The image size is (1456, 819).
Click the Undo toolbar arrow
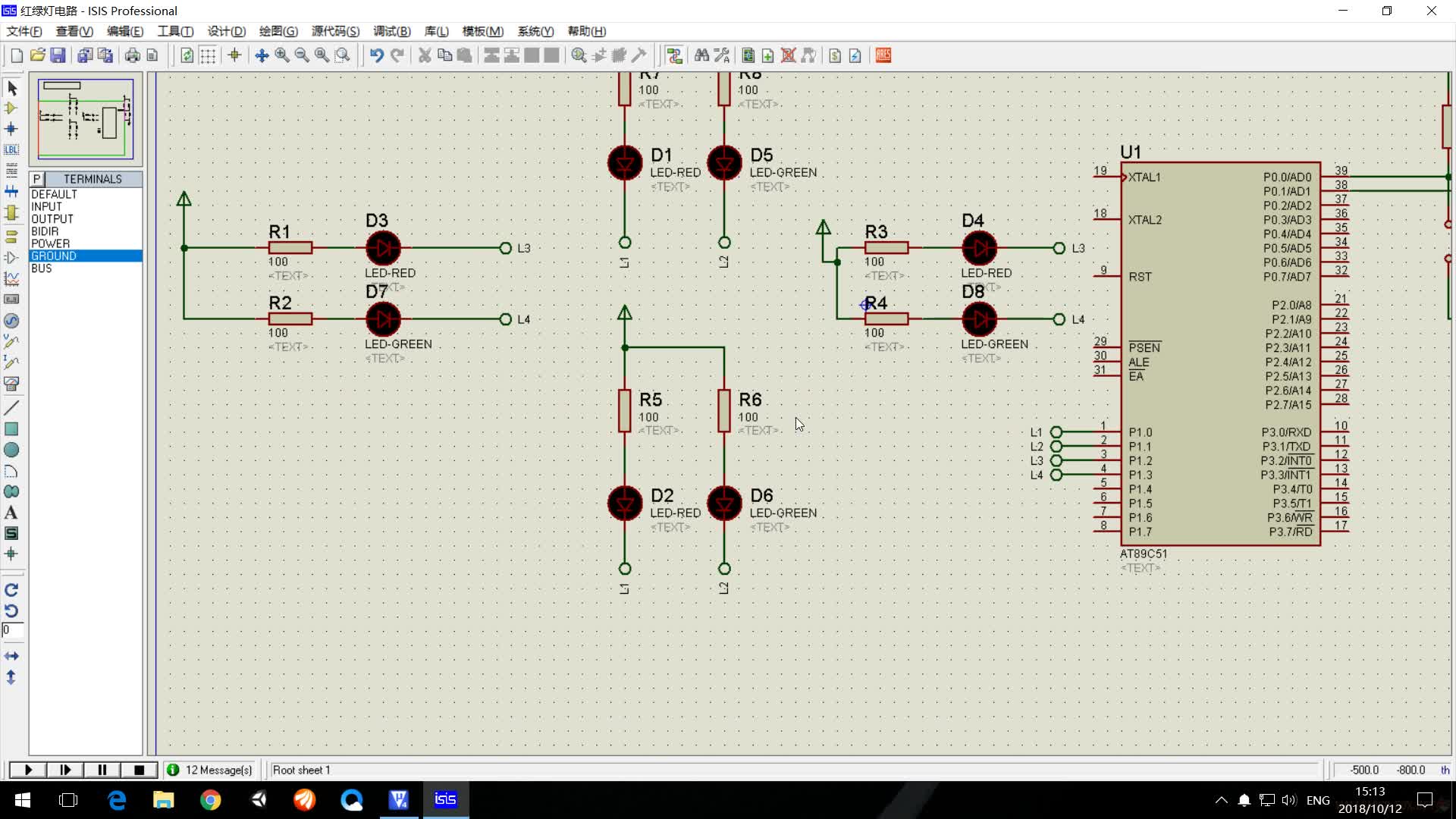pyautogui.click(x=376, y=55)
